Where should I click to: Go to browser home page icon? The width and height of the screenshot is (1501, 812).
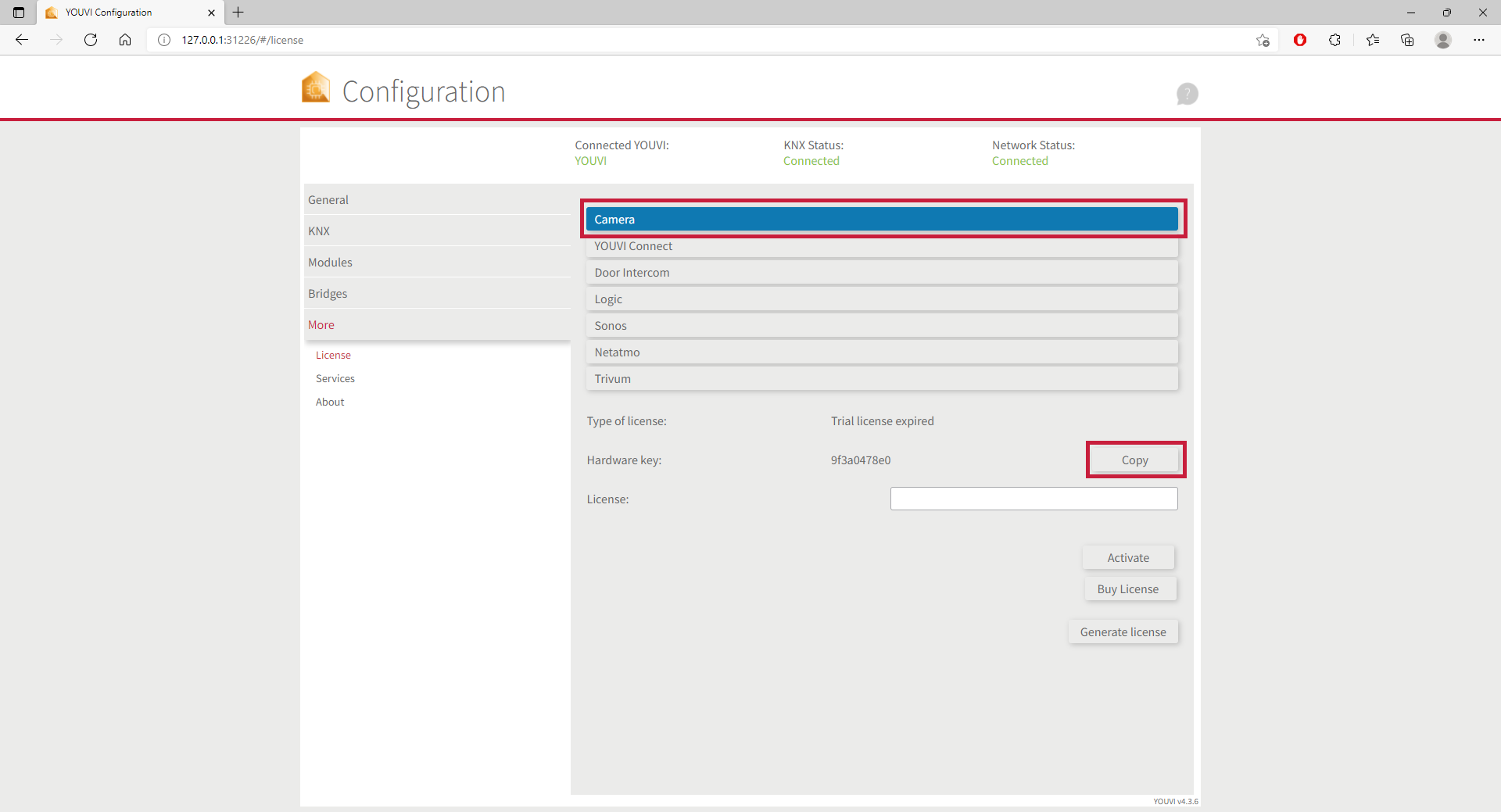(125, 40)
